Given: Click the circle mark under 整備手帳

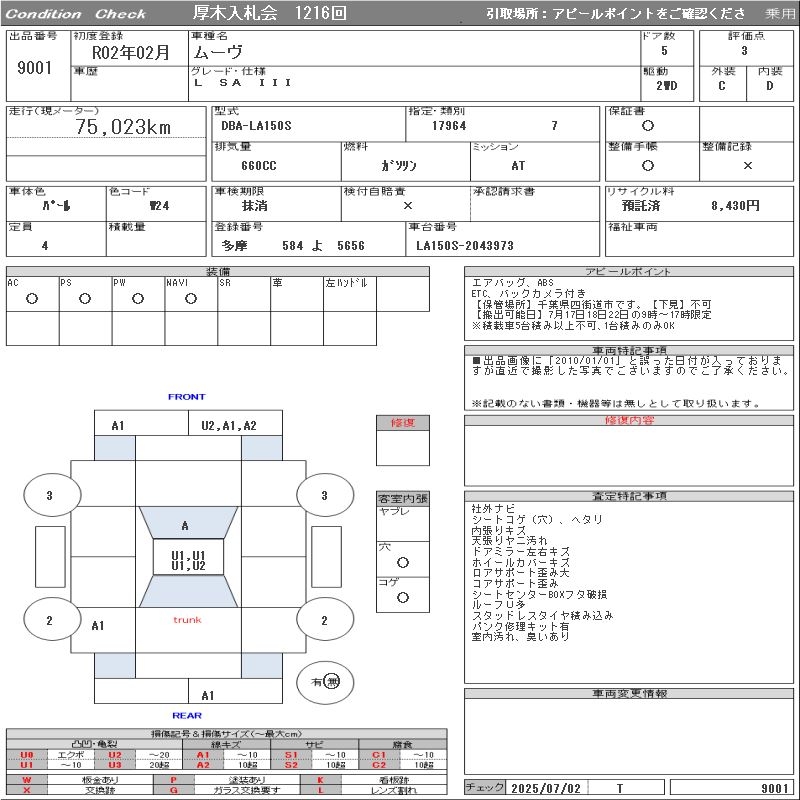Looking at the screenshot, I should (648, 165).
